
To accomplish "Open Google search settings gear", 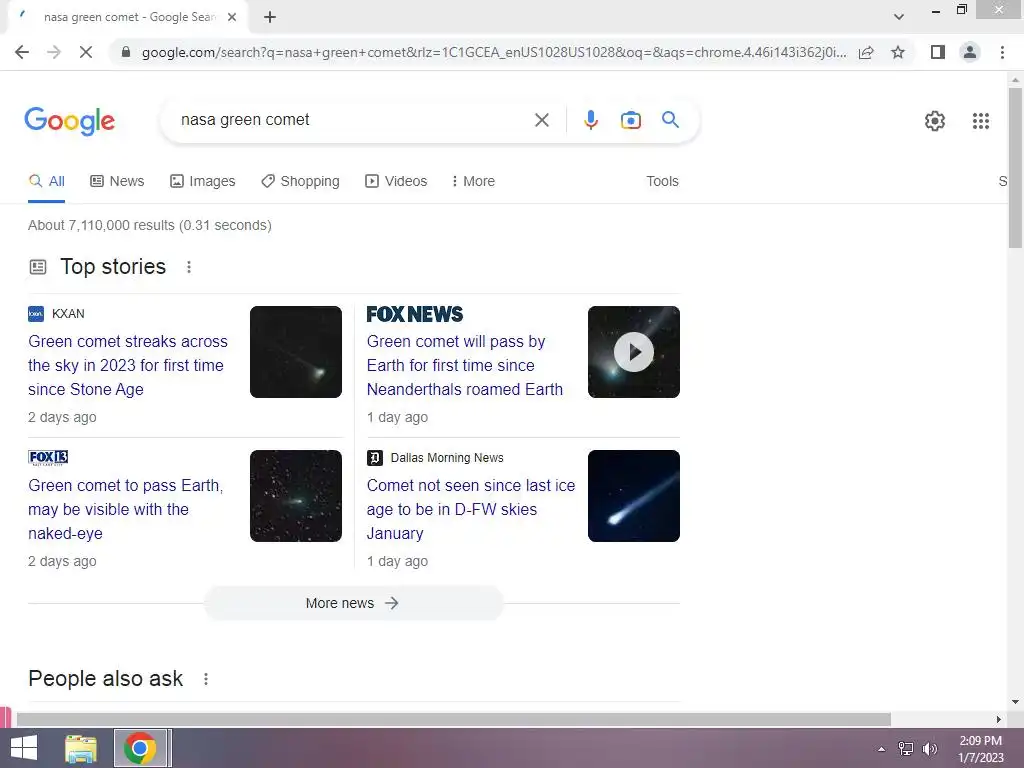I will tap(935, 121).
